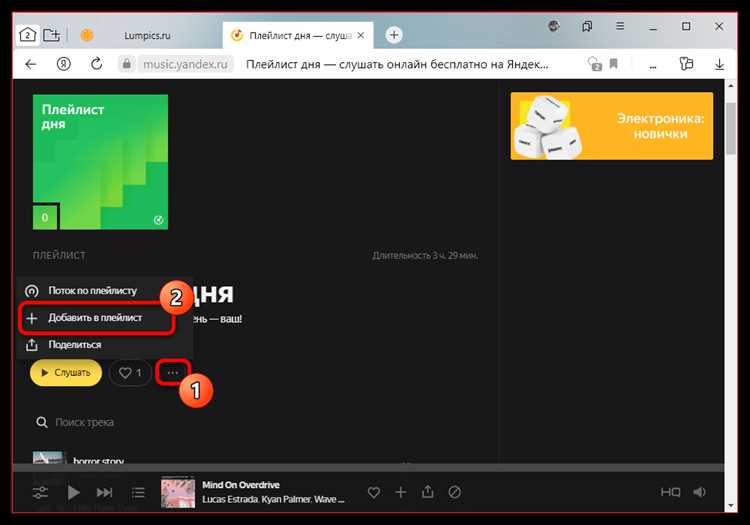Screen dimensions: 750x525
Task: Start playback with player play button
Action: pyautogui.click(x=73, y=492)
